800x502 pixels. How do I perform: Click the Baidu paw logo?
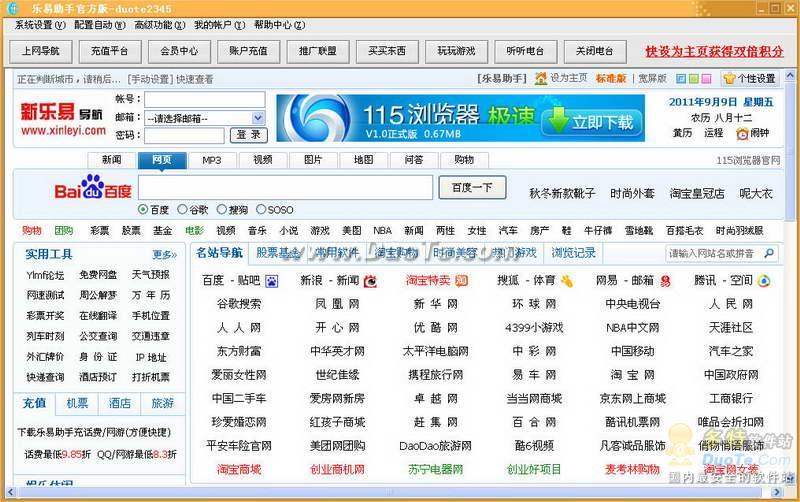point(93,187)
